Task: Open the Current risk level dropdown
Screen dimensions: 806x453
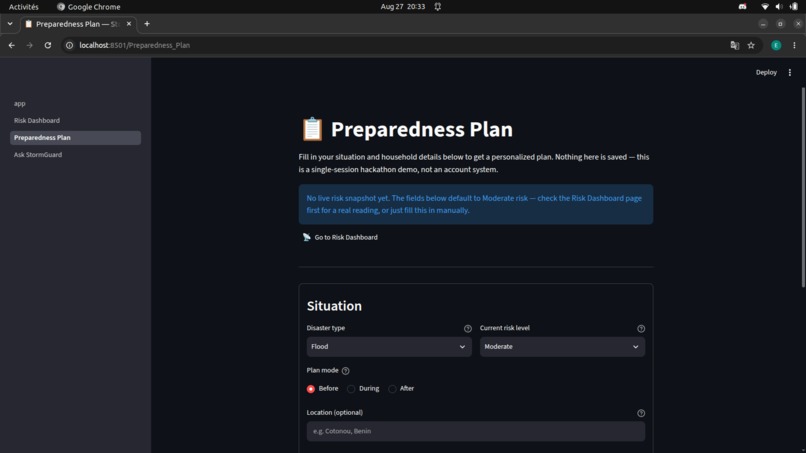Action: click(562, 347)
